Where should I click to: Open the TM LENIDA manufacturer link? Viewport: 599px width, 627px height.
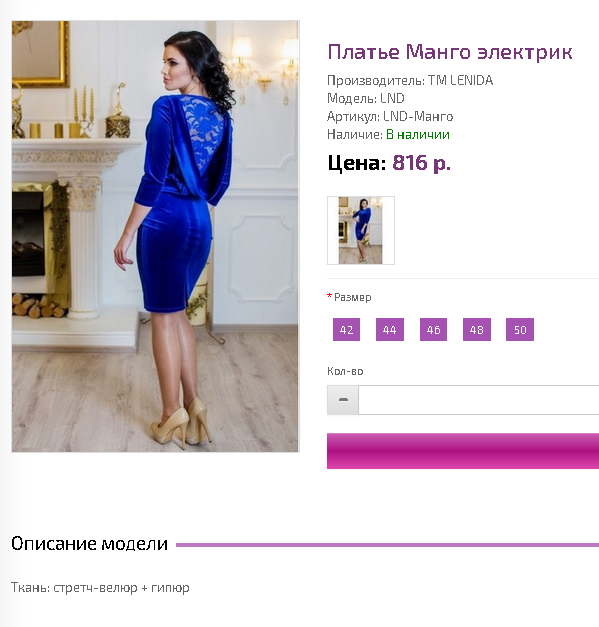point(460,80)
